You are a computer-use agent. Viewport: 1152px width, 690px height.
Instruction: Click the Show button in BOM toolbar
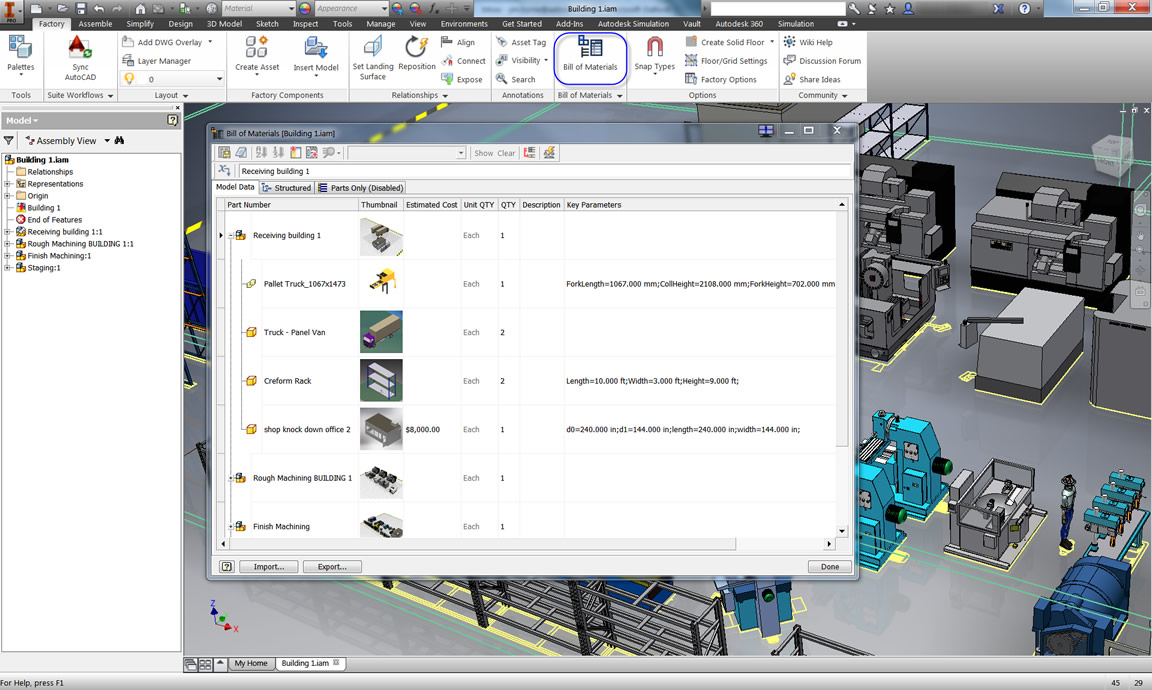pyautogui.click(x=483, y=153)
